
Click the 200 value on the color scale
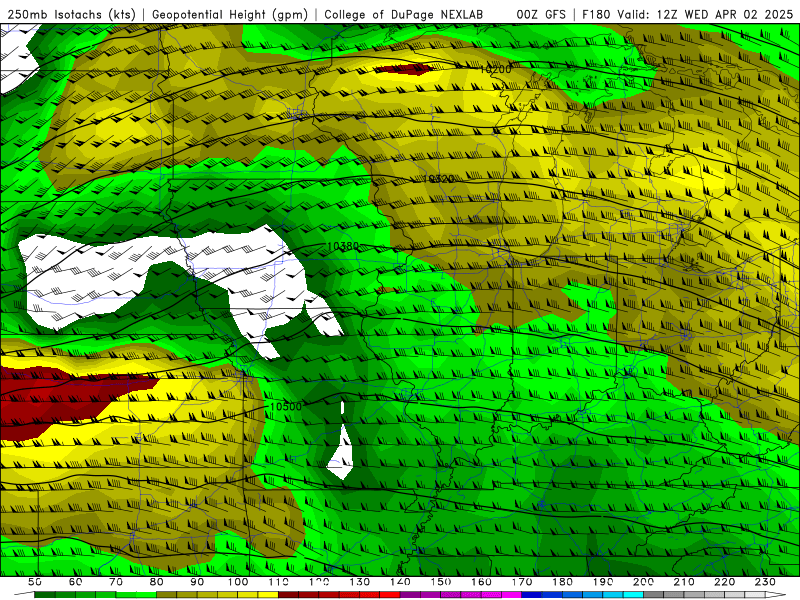[644, 582]
